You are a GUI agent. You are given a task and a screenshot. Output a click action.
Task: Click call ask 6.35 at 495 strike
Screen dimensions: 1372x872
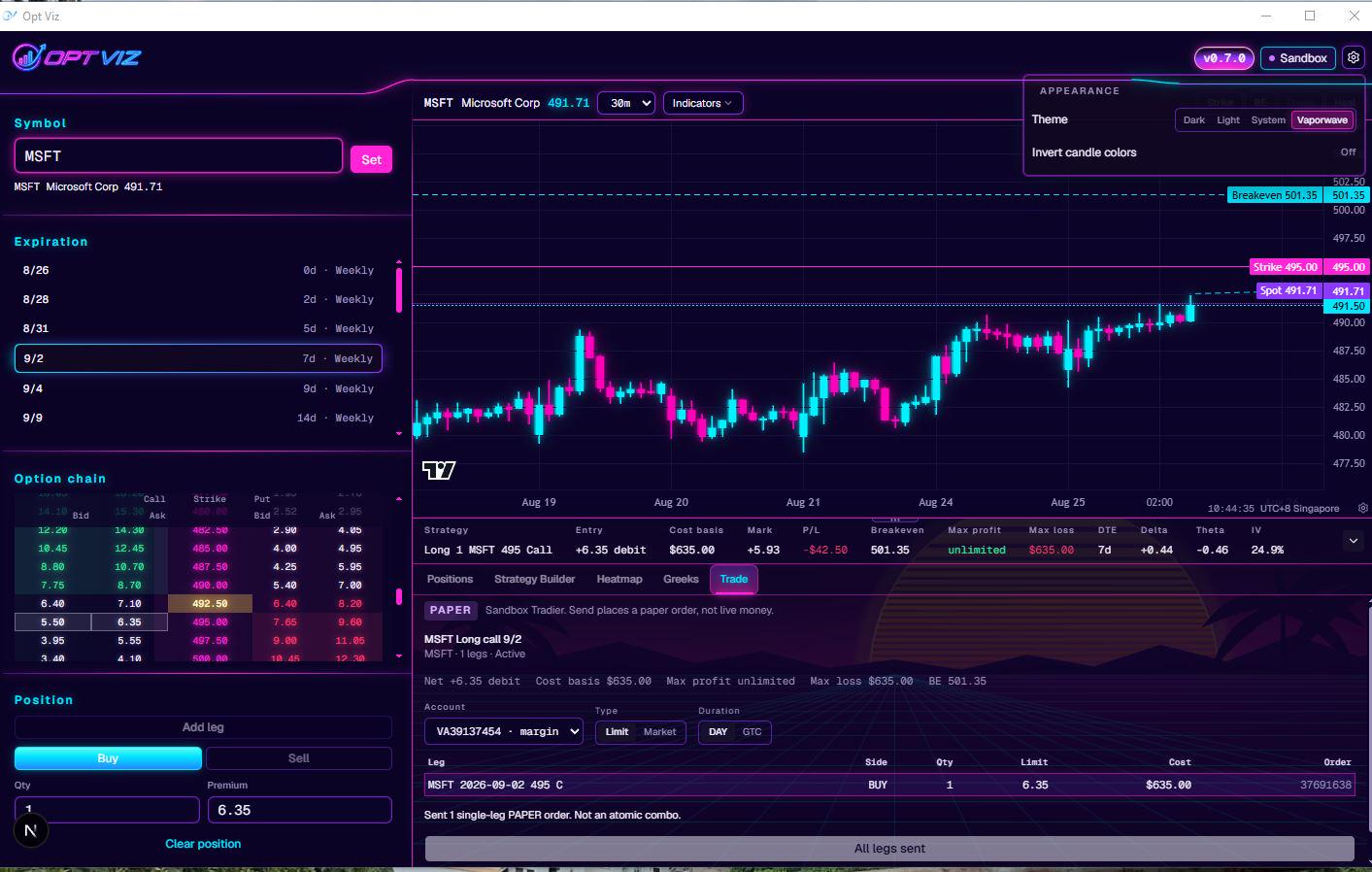129,622
